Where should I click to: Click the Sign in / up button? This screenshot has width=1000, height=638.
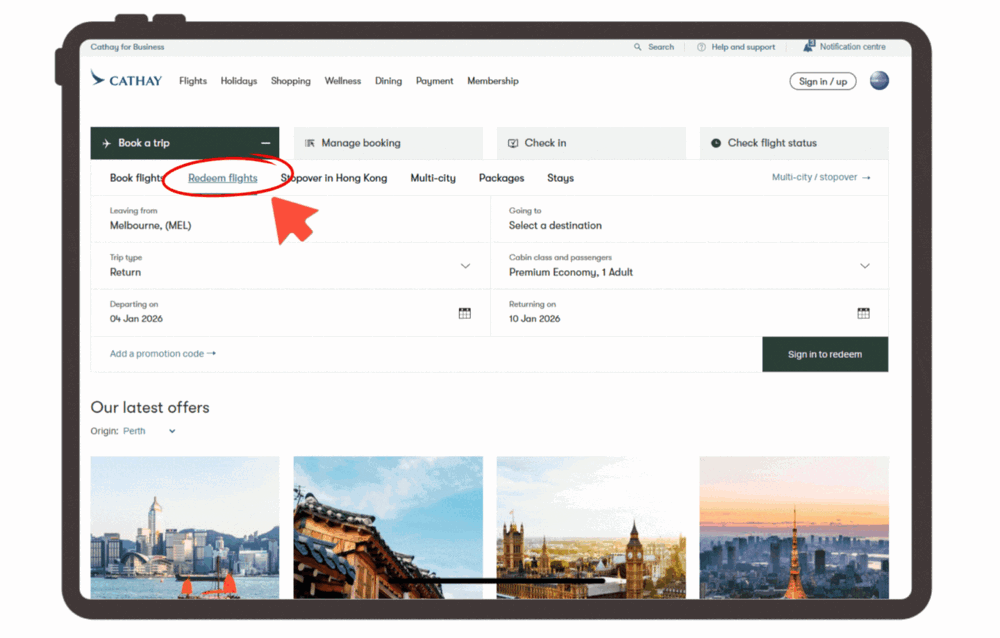(823, 81)
